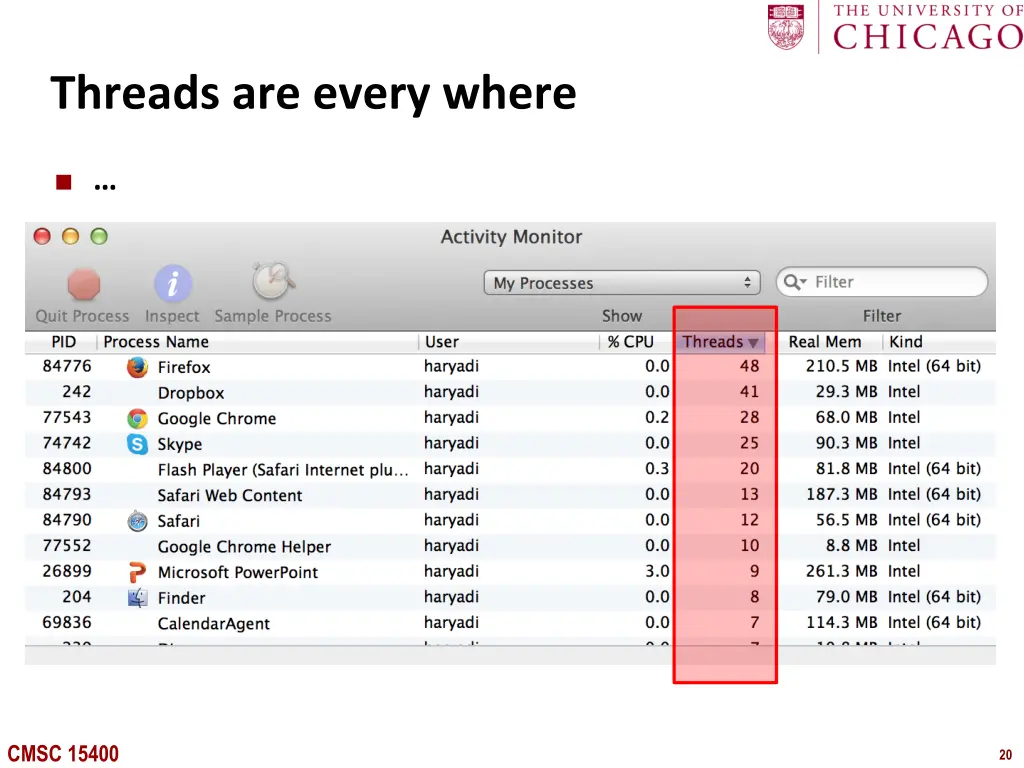The width and height of the screenshot is (1024, 768).
Task: Open the Inspect info icon
Action: tap(172, 283)
